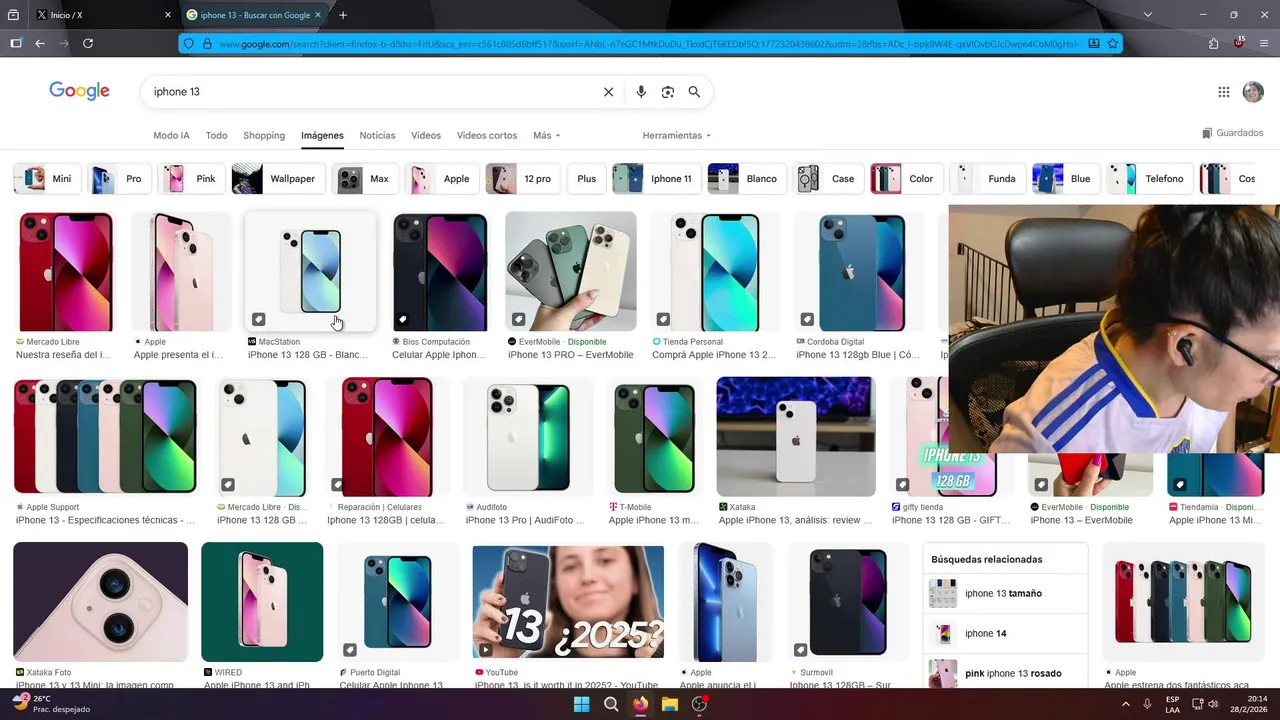Image resolution: width=1280 pixels, height=720 pixels.
Task: Reload the page with the refresh icon
Action: [x=88, y=43]
